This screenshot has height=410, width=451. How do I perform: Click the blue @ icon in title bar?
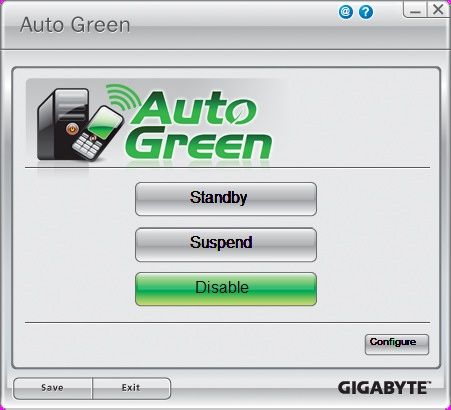click(x=346, y=12)
